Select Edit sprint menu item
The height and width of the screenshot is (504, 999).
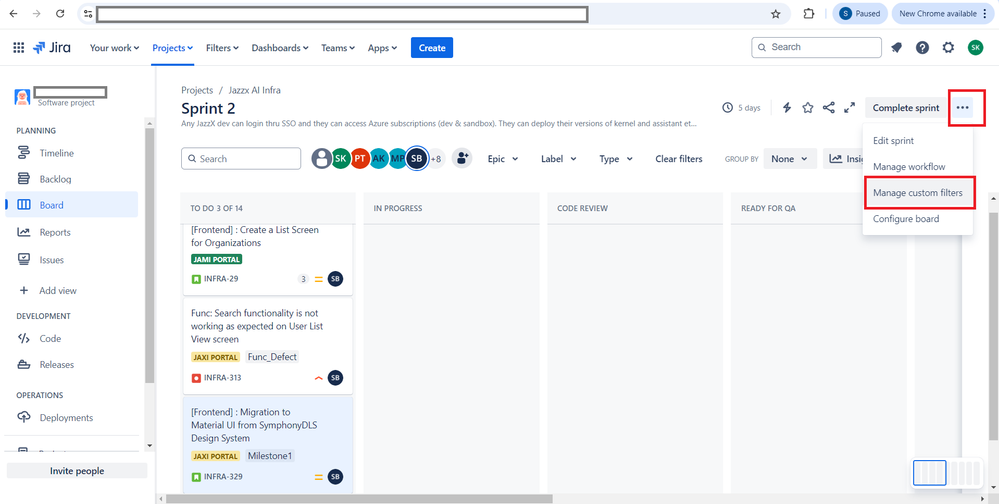click(917, 141)
